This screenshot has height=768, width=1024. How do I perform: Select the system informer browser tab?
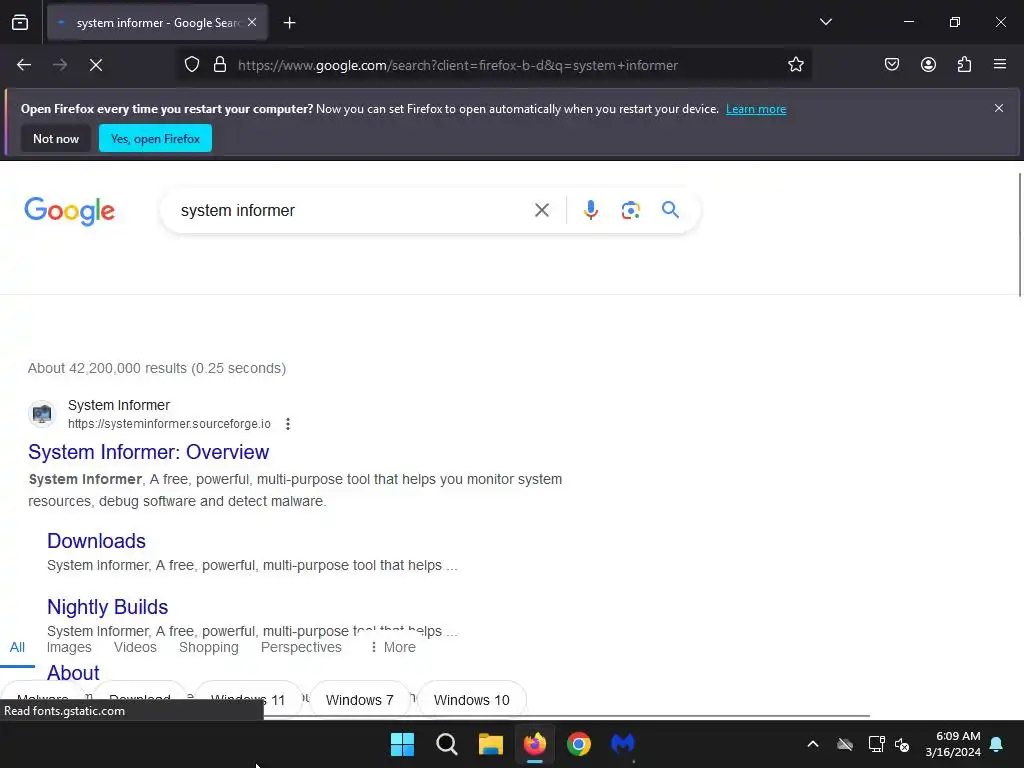tap(157, 23)
